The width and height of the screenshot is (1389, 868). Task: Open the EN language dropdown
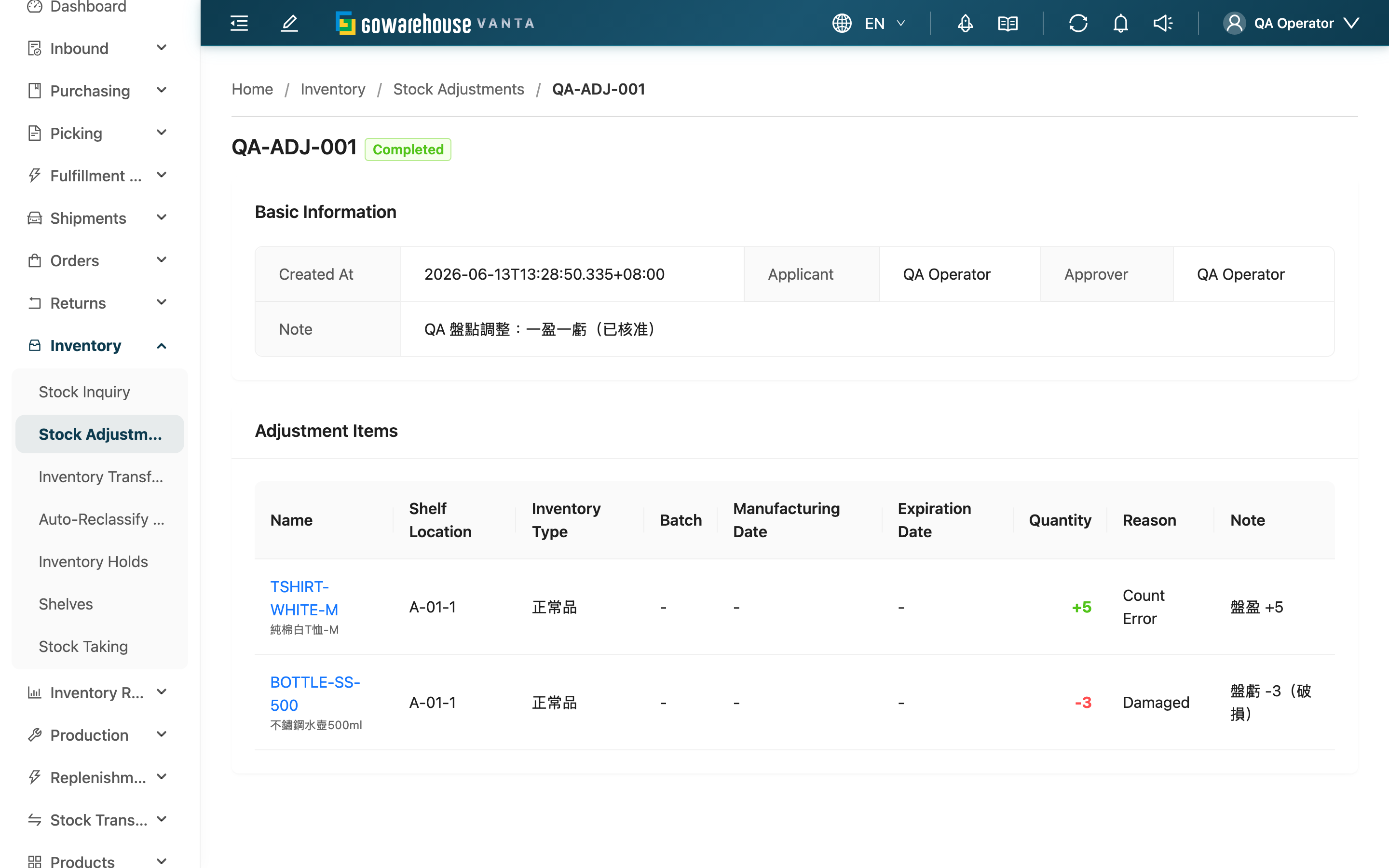[x=885, y=24]
